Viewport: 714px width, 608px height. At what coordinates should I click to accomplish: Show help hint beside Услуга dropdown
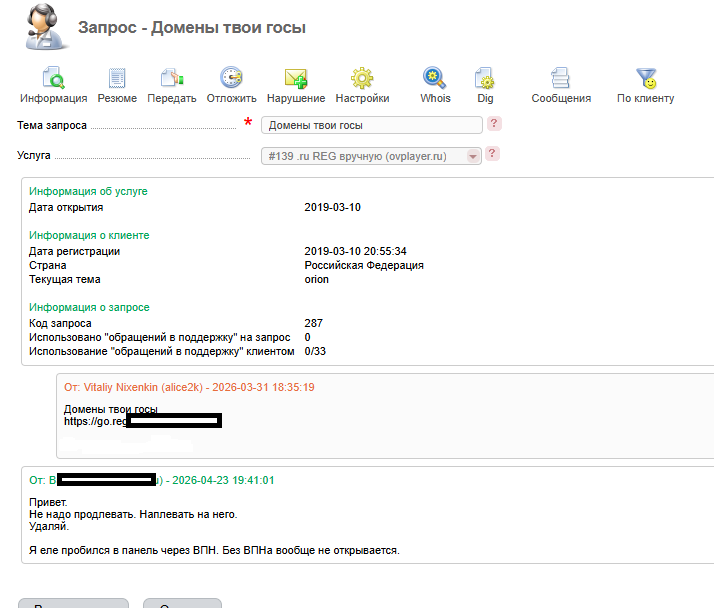coord(493,155)
